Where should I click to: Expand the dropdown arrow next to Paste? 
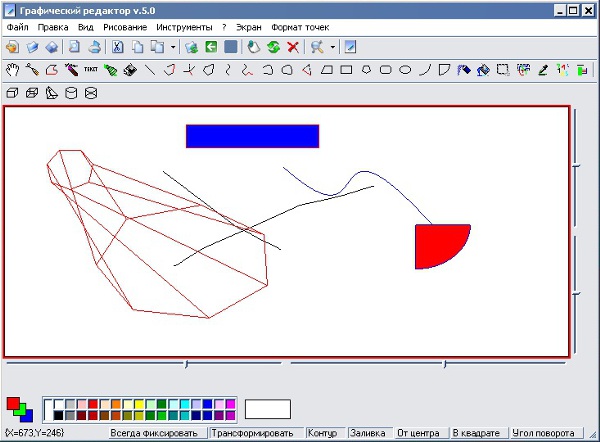(x=173, y=47)
